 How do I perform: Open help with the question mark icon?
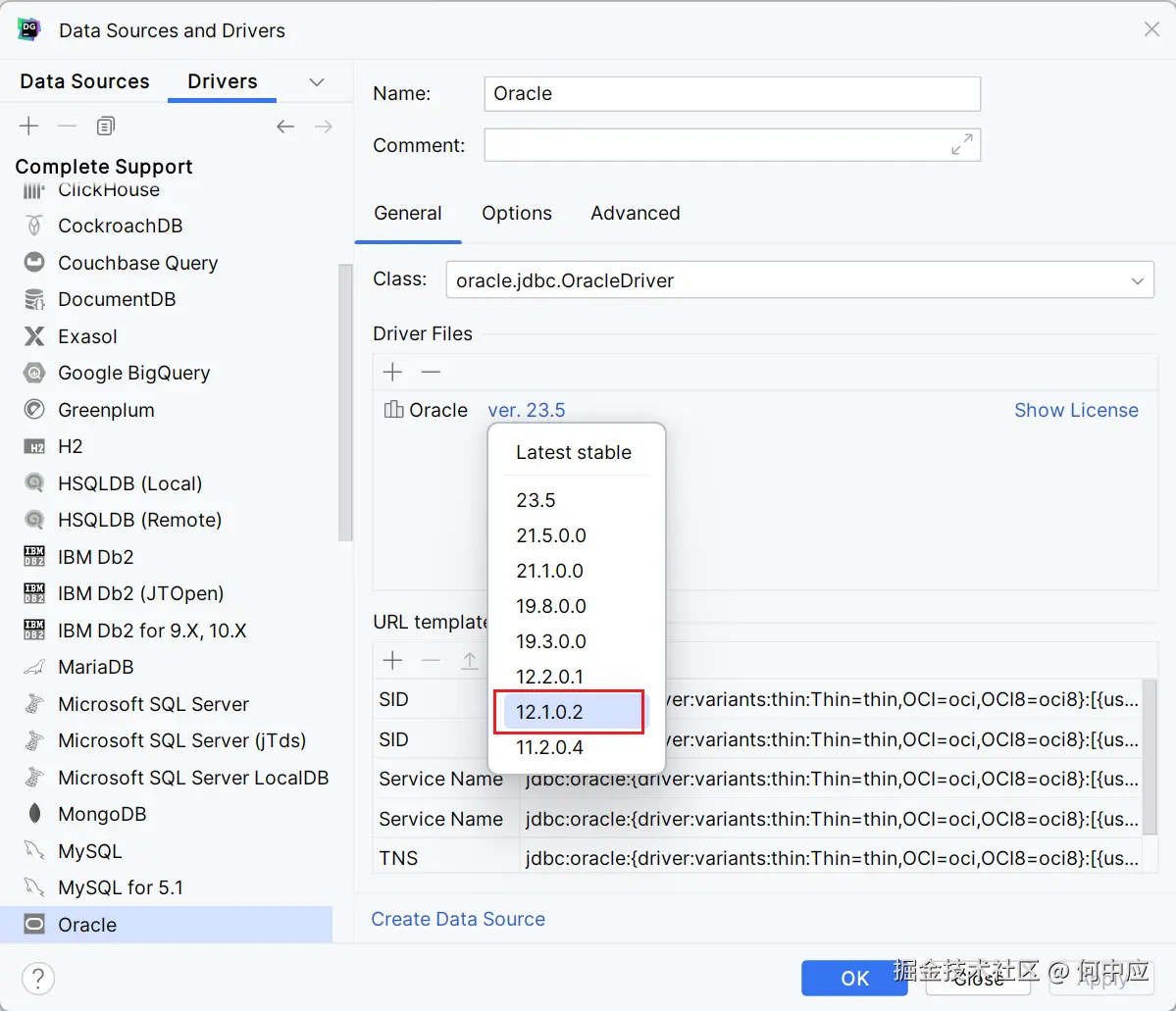38,978
